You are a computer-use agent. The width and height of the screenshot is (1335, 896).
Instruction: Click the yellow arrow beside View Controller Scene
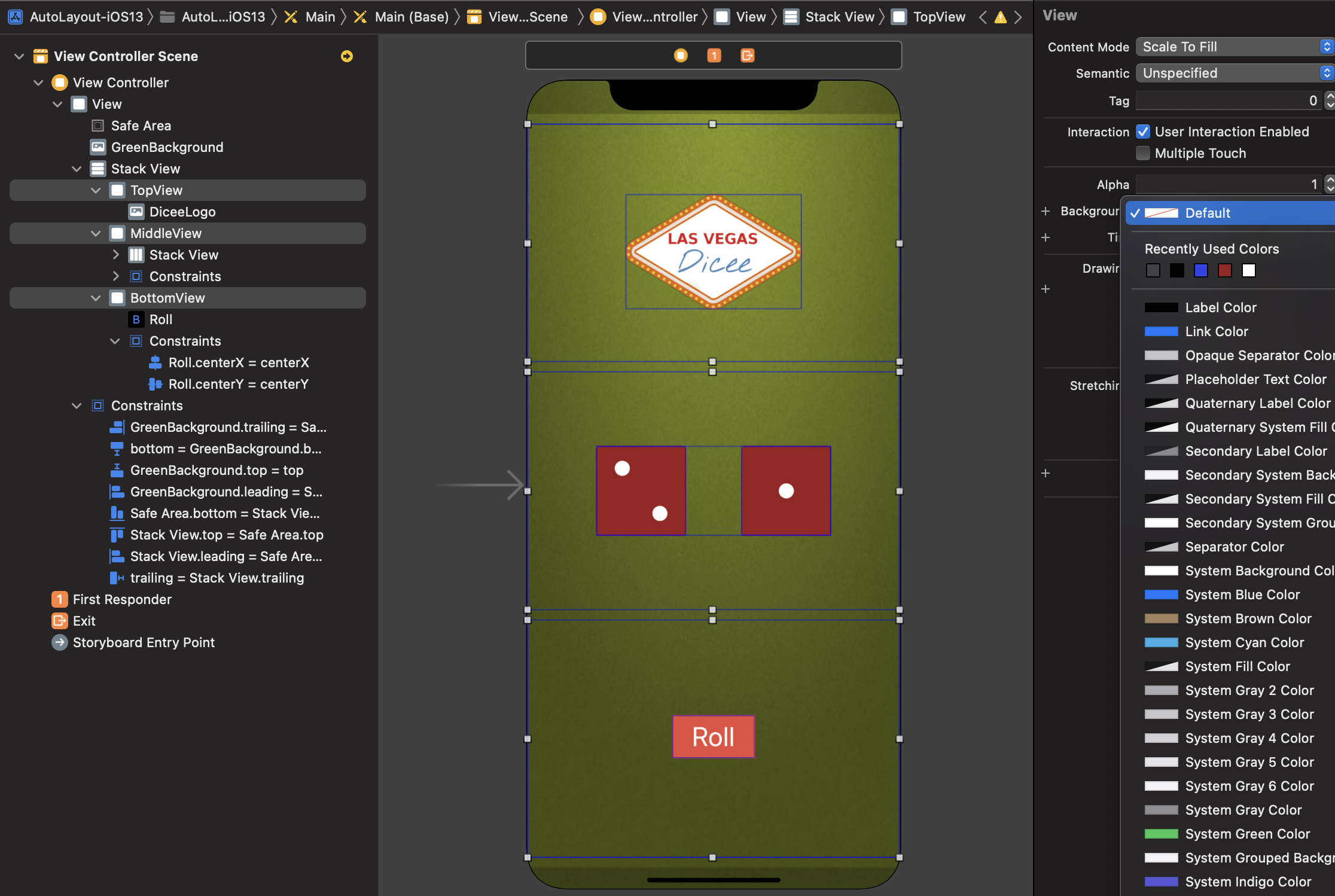tap(347, 56)
